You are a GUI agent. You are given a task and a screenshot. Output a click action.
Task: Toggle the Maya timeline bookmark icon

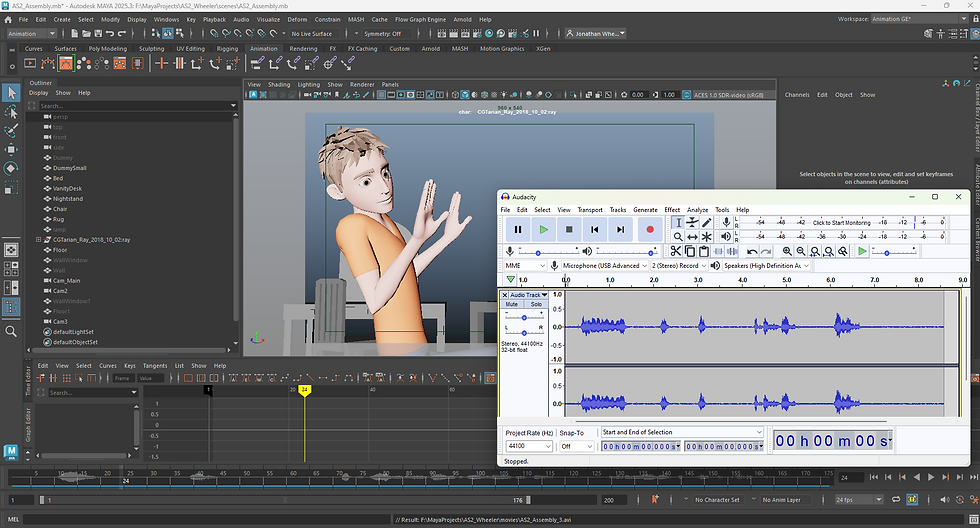[655, 499]
